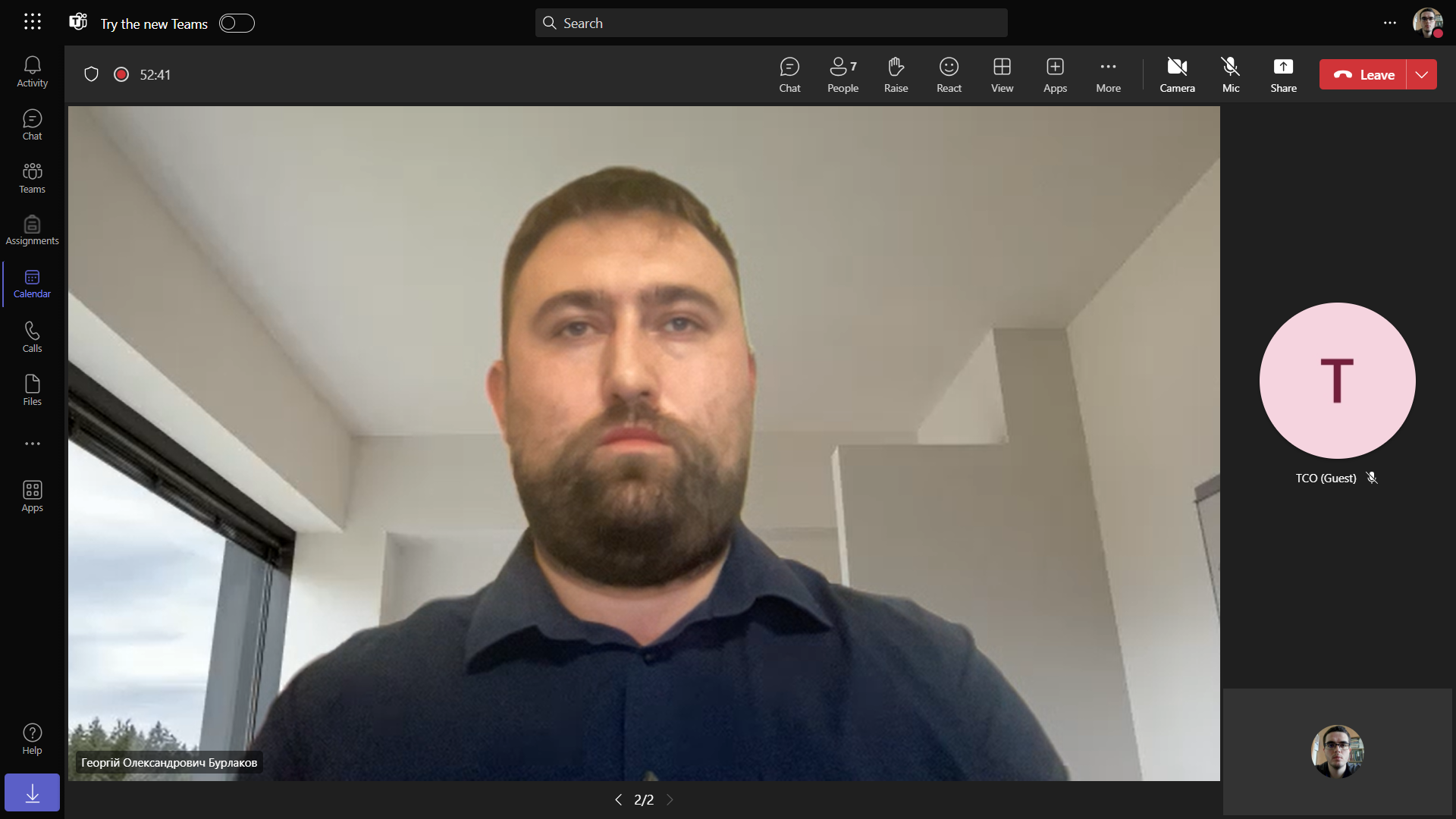Switch to Assignments in sidebar
The width and height of the screenshot is (1456, 819).
32,230
